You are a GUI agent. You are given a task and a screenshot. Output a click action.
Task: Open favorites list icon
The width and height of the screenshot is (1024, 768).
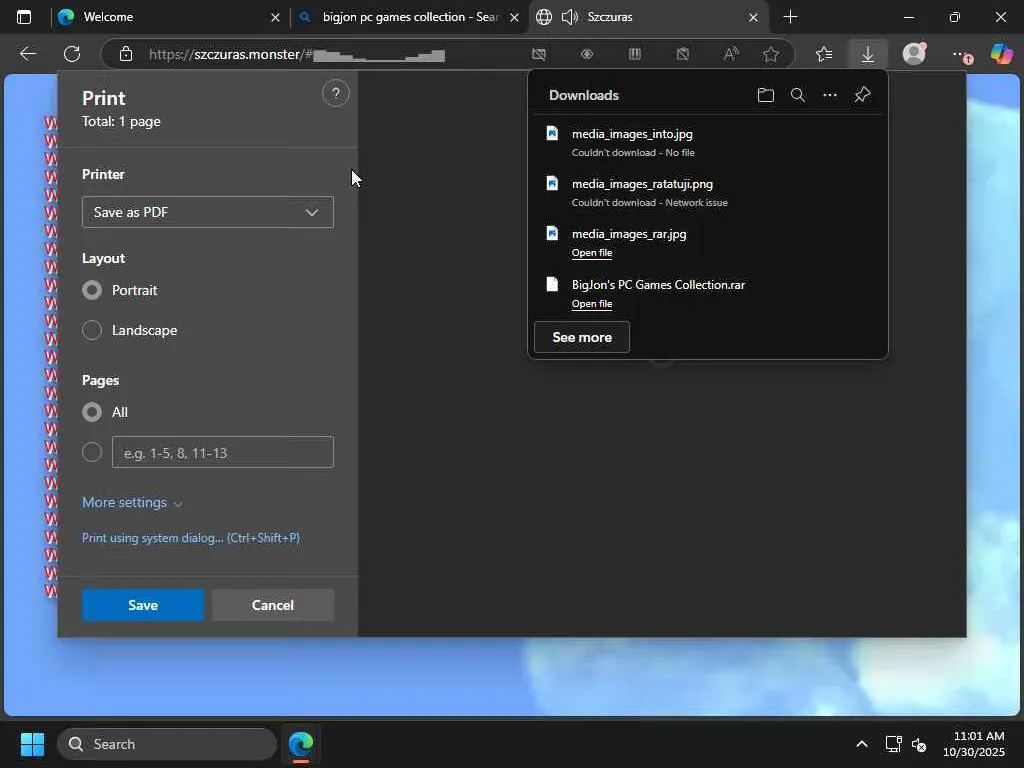[x=824, y=54]
